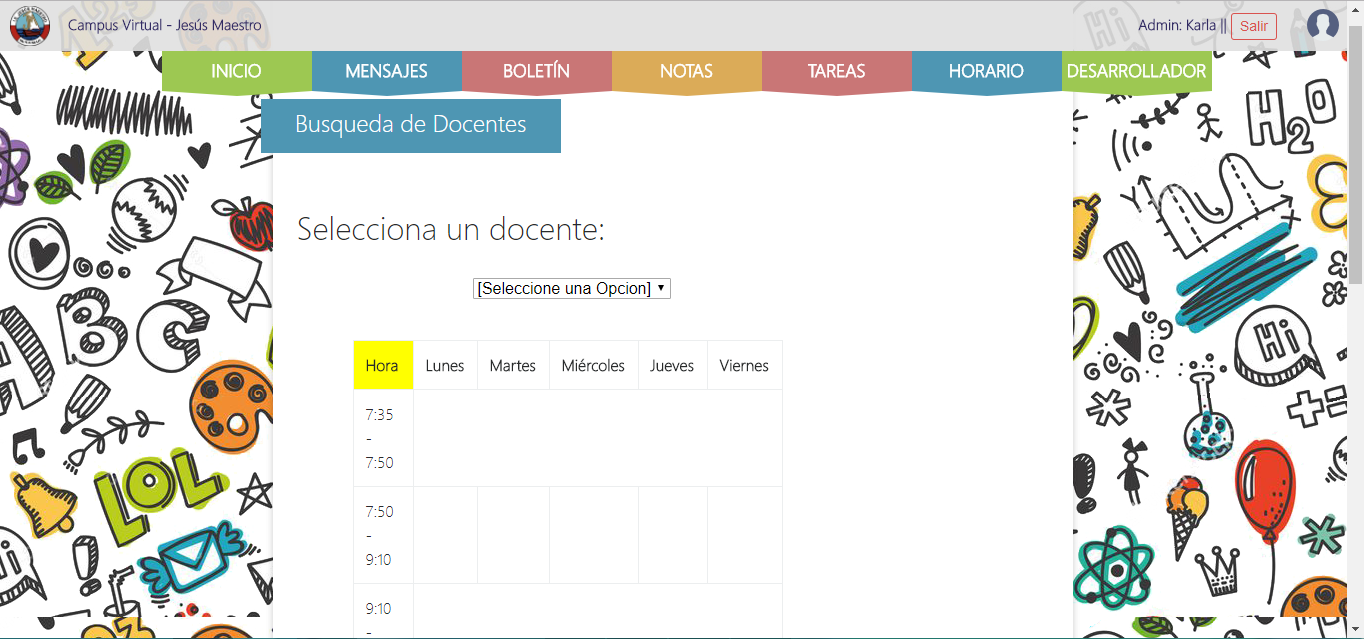Select the TAREAS tab

836,71
